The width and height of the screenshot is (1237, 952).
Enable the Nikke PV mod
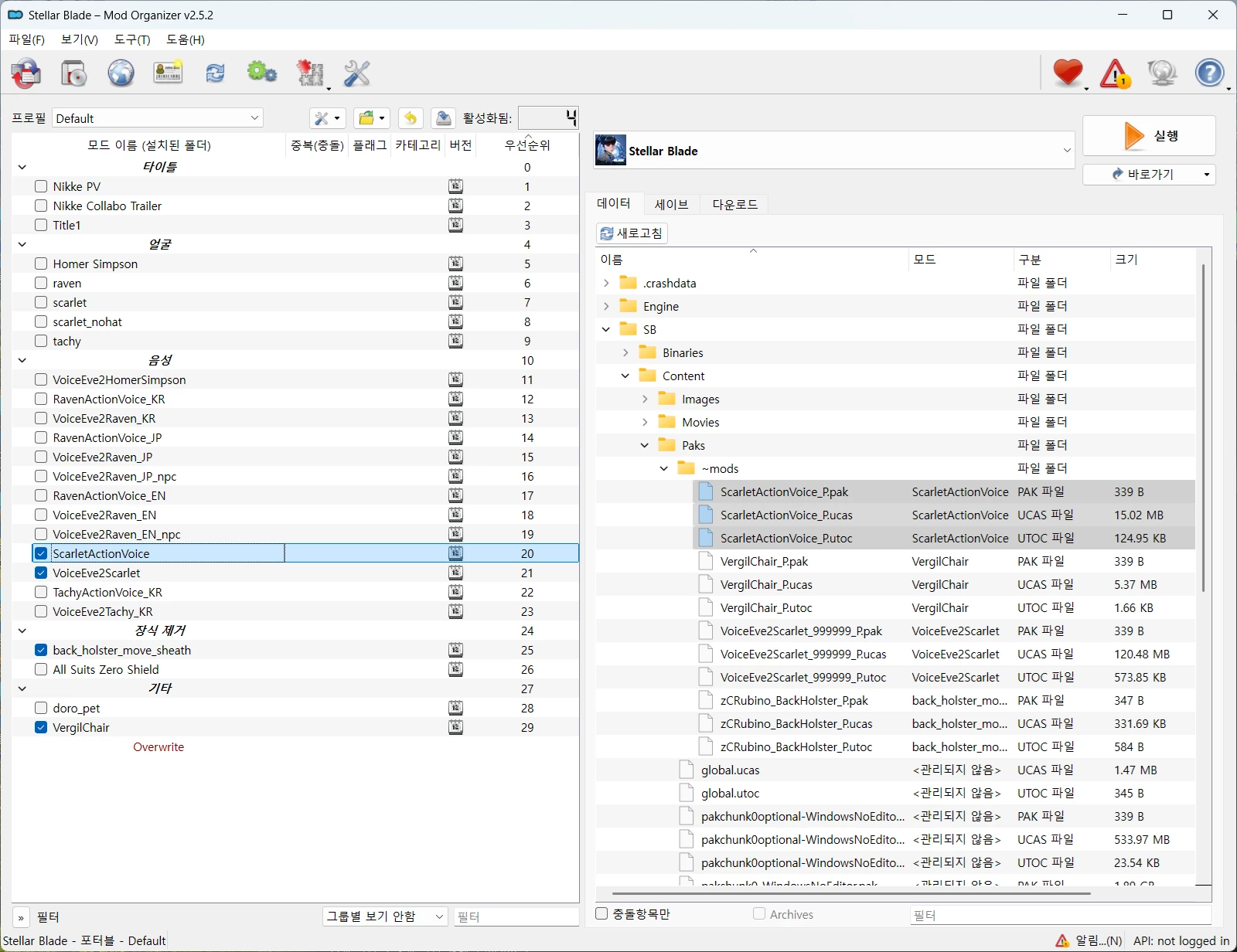point(41,186)
